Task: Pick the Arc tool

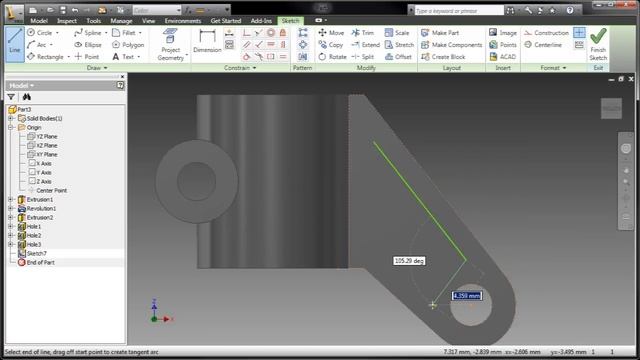Action: click(37, 44)
